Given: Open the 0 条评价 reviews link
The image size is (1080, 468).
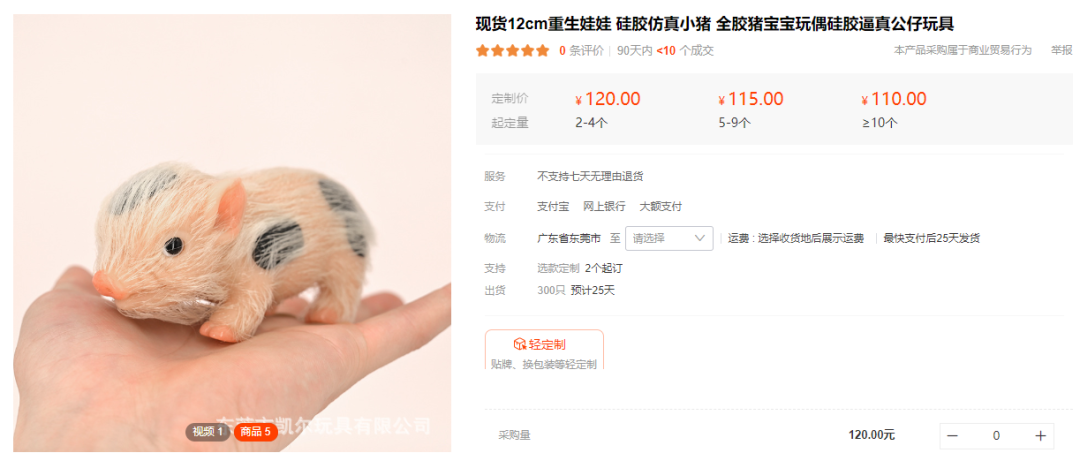Looking at the screenshot, I should (581, 50).
